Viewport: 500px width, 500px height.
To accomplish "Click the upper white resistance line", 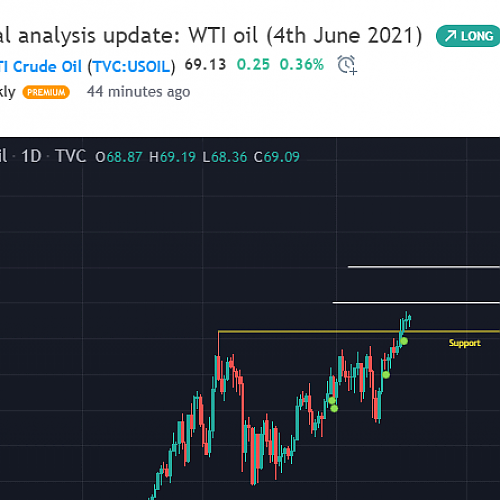I will (x=424, y=267).
